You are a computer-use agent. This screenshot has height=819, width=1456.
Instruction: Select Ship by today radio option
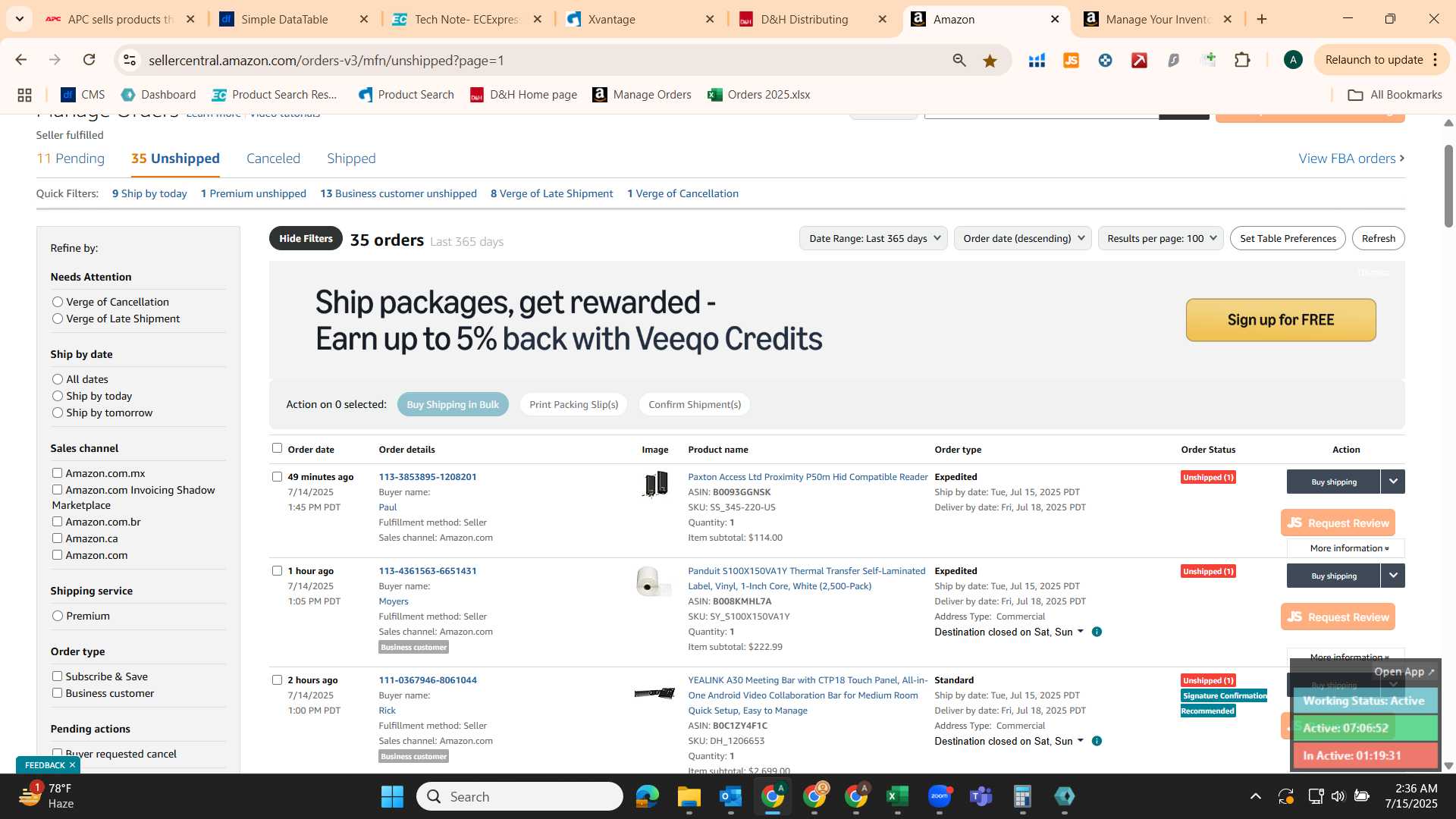click(58, 396)
